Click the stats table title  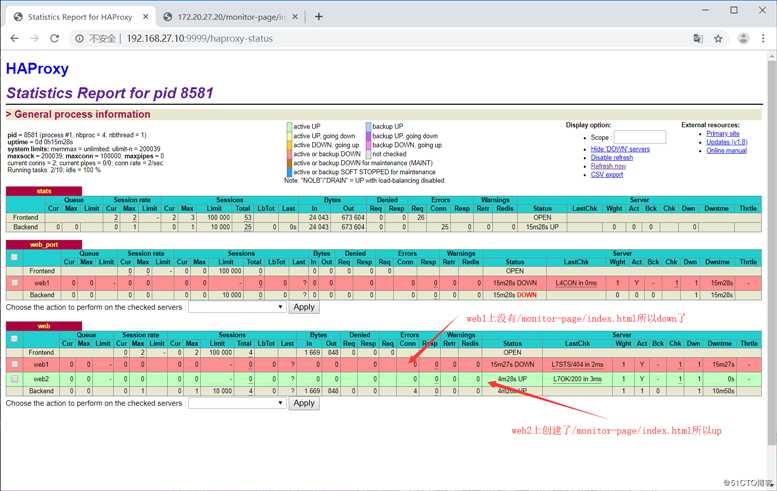44,191
